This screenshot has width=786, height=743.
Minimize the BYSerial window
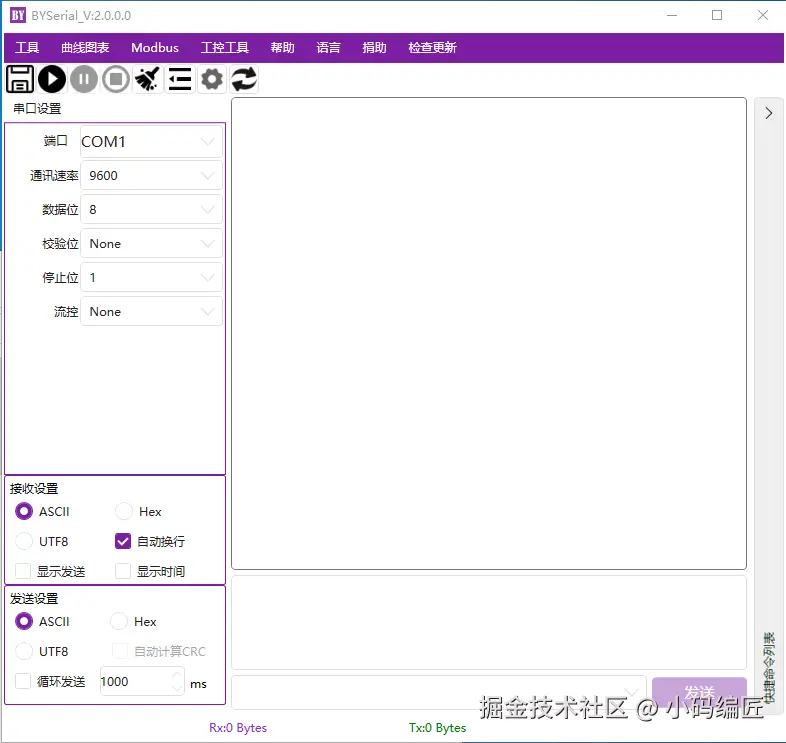[x=672, y=15]
